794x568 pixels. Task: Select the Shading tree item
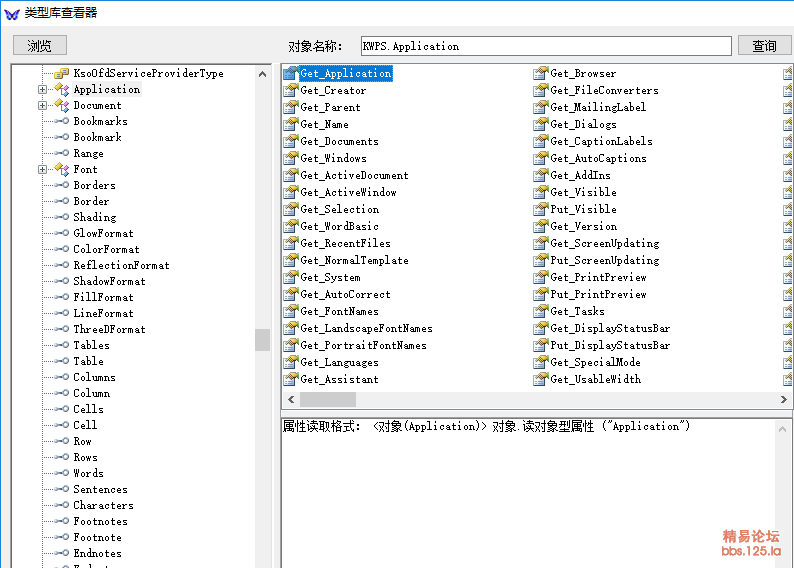click(95, 217)
